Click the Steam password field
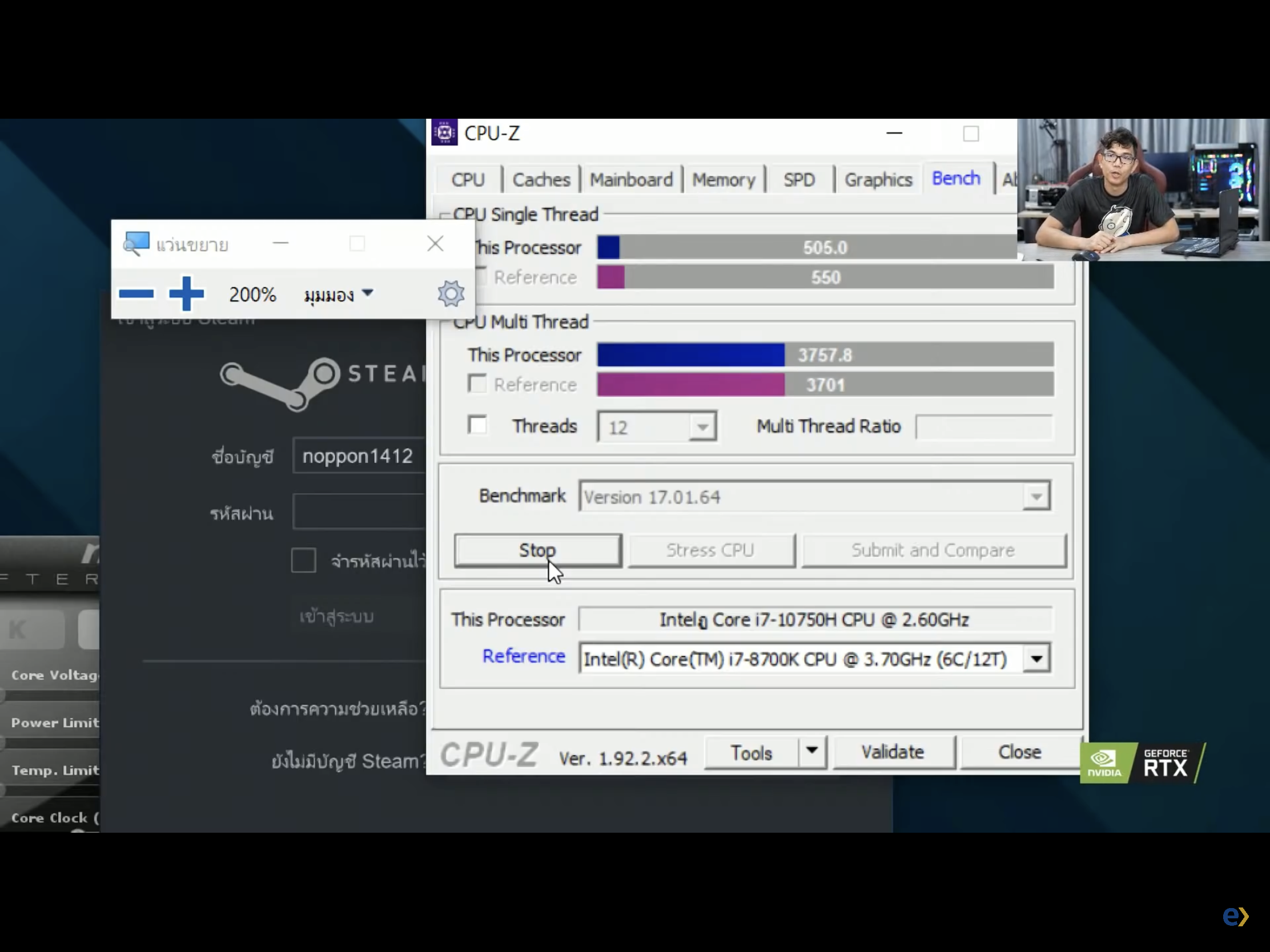 [359, 511]
